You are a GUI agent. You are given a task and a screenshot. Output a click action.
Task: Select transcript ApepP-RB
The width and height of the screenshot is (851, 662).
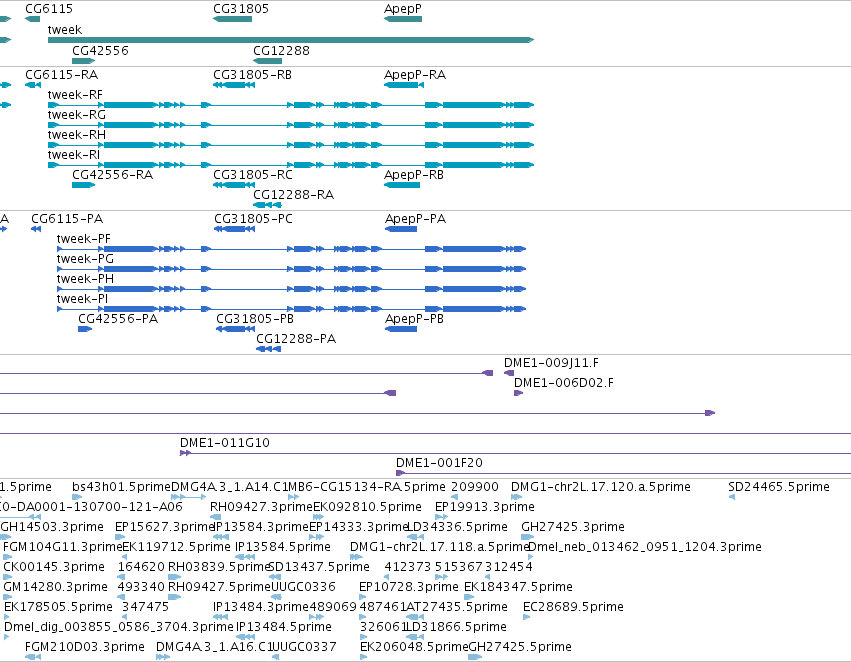click(402, 185)
